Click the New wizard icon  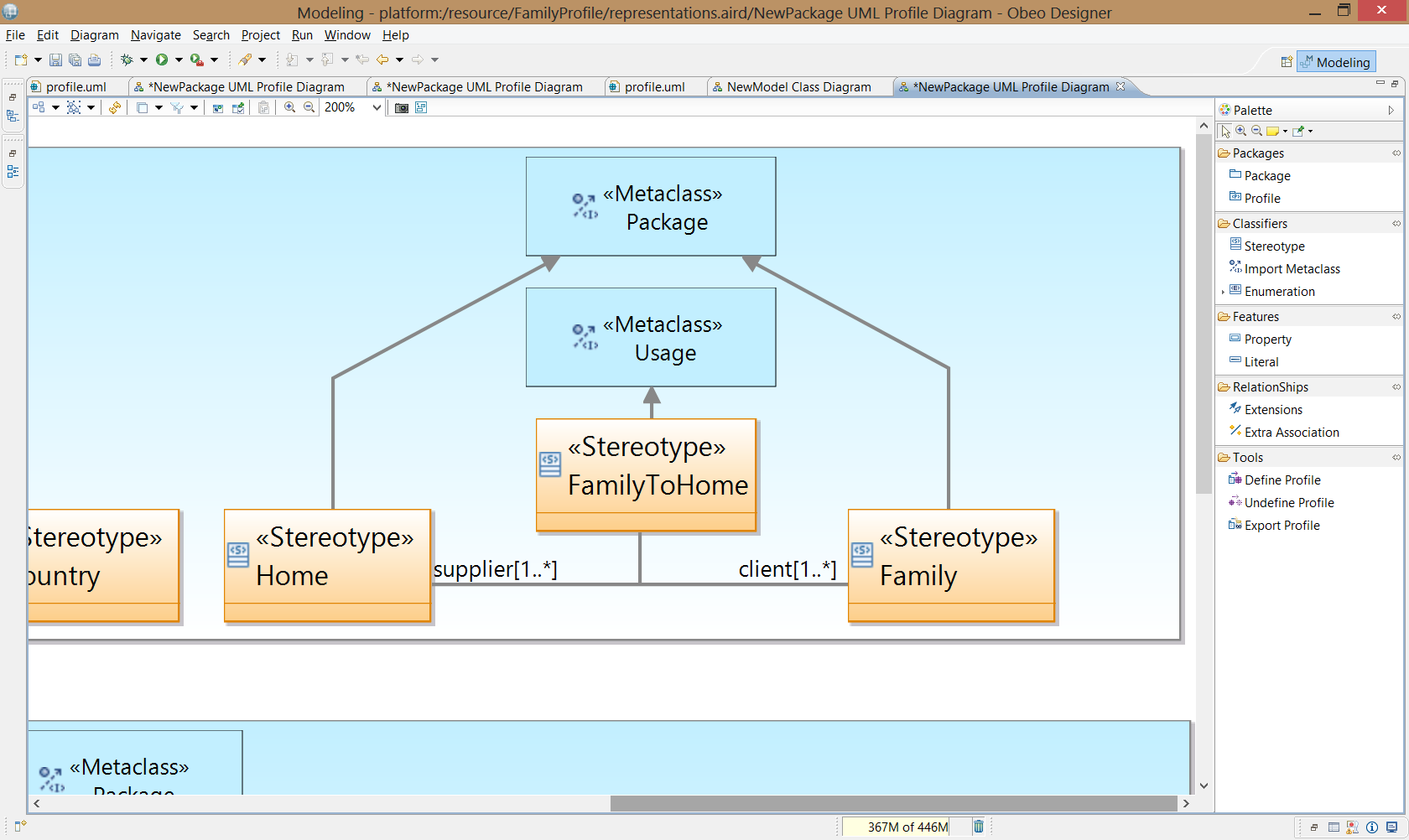pyautogui.click(x=21, y=60)
